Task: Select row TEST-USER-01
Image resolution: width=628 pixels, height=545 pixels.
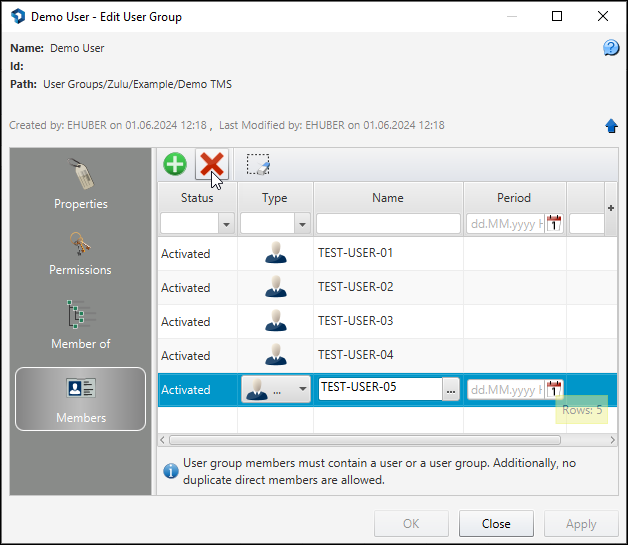Action: [x=387, y=253]
